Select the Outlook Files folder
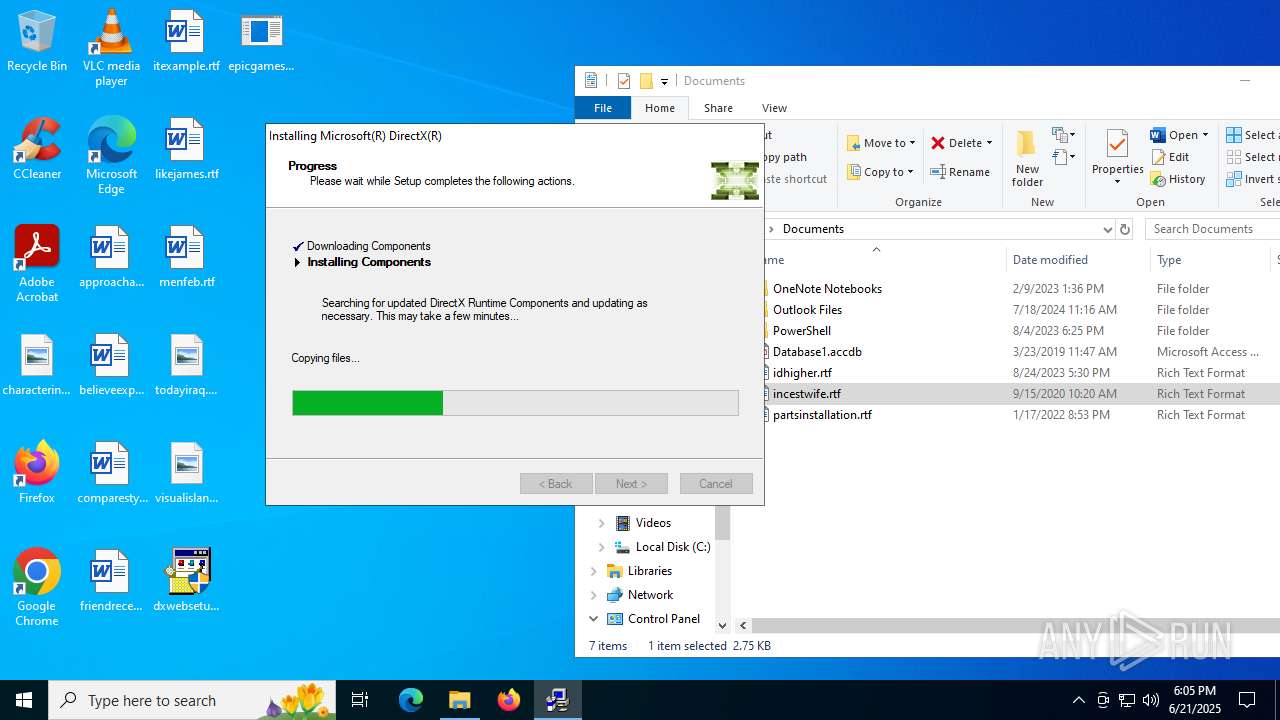This screenshot has height=720, width=1280. pos(806,310)
